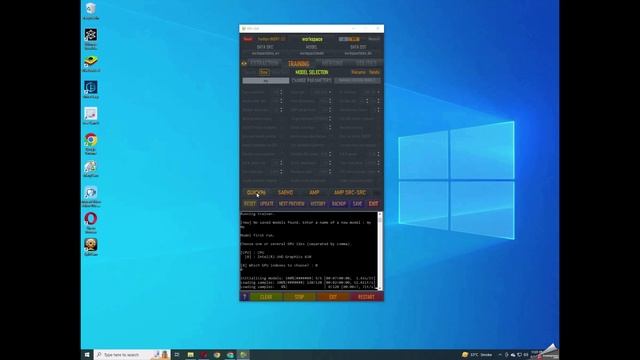Select the TRAINING tab
Viewport: 640px width, 360px height.
click(299, 63)
